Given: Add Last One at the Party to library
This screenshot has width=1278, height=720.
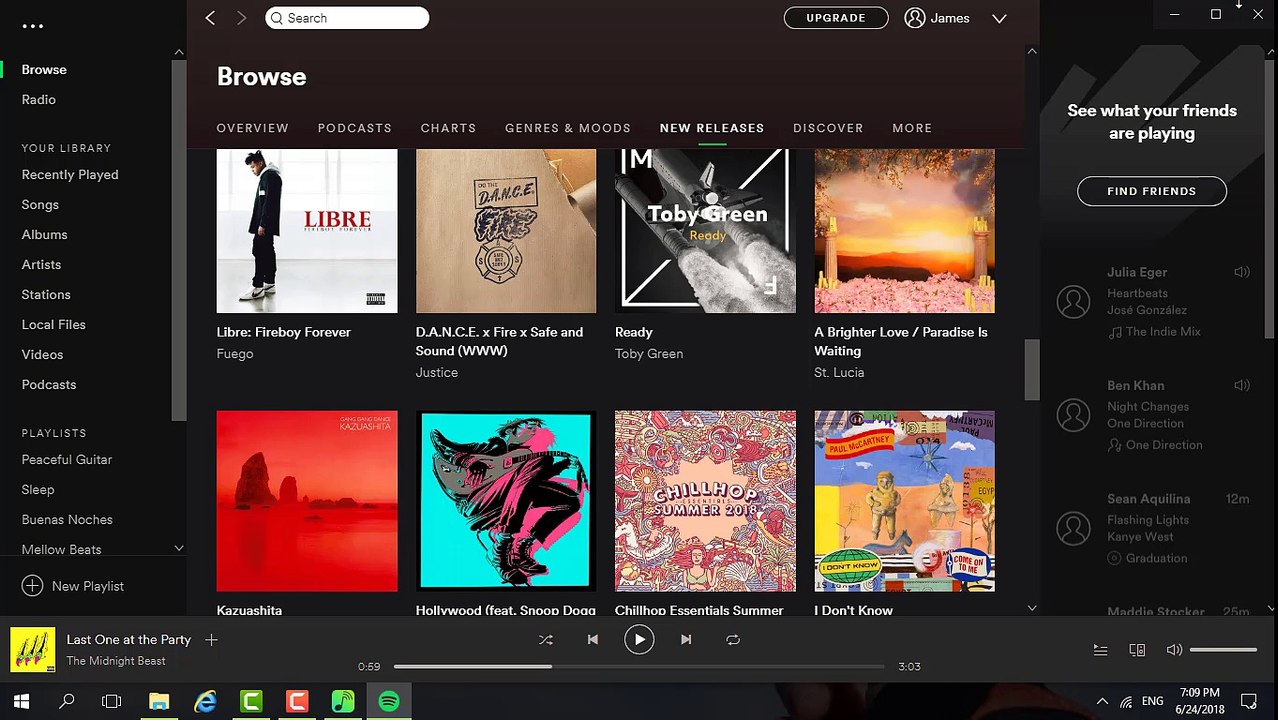Looking at the screenshot, I should pos(211,639).
